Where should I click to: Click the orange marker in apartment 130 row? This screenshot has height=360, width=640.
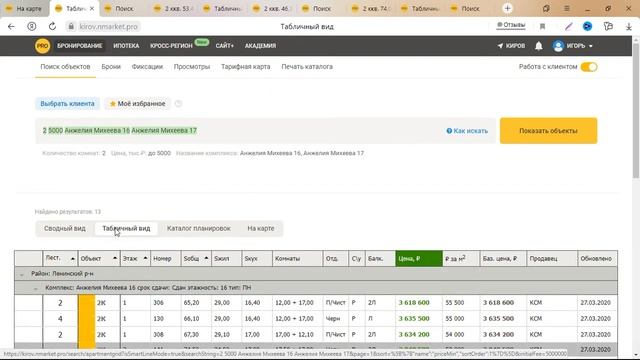pyautogui.click(x=87, y=319)
